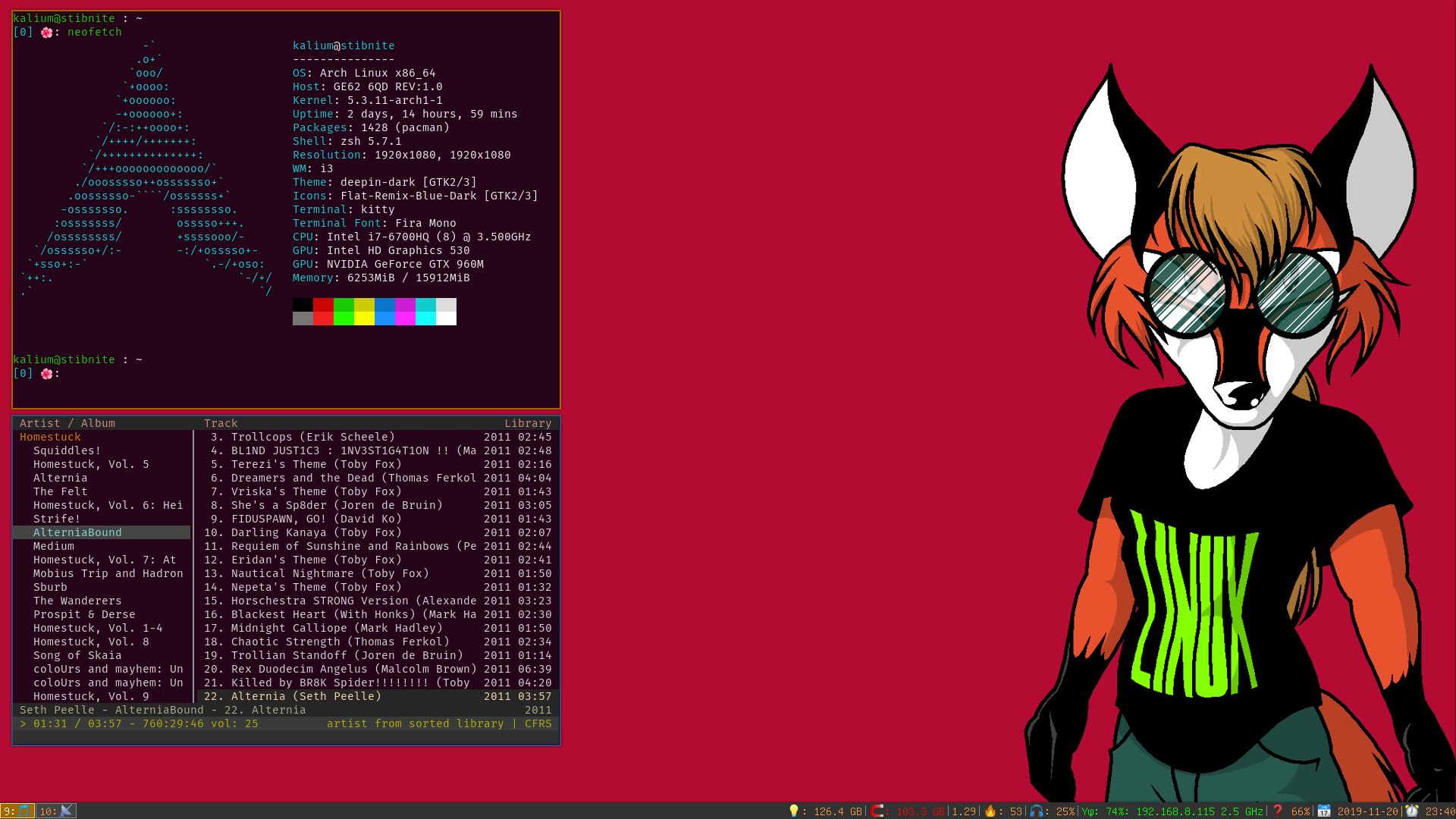The image size is (1456, 819).
Task: Select the Alternia album in tree
Action: [60, 478]
